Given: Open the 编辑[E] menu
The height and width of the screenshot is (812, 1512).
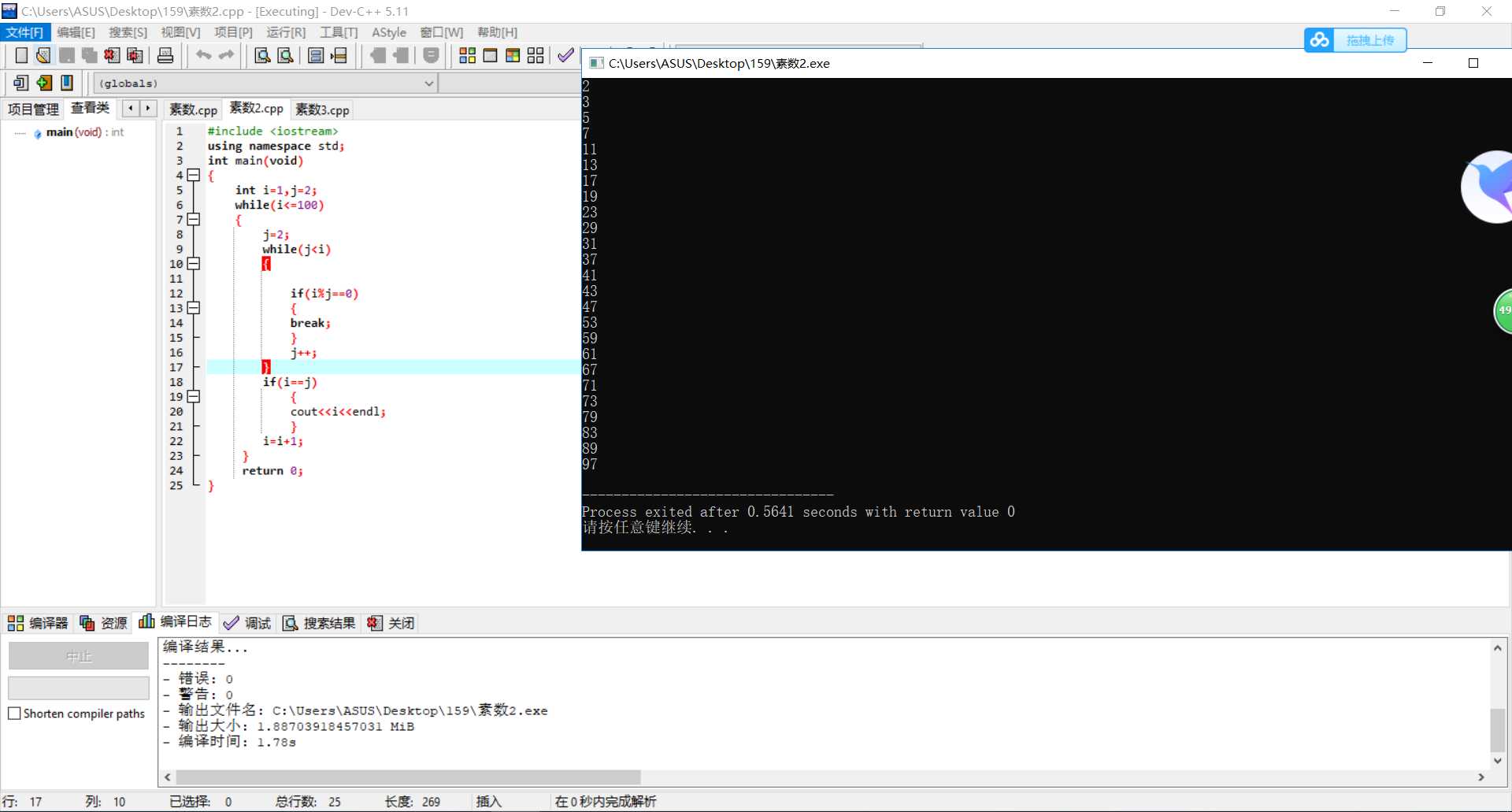Looking at the screenshot, I should tap(76, 32).
